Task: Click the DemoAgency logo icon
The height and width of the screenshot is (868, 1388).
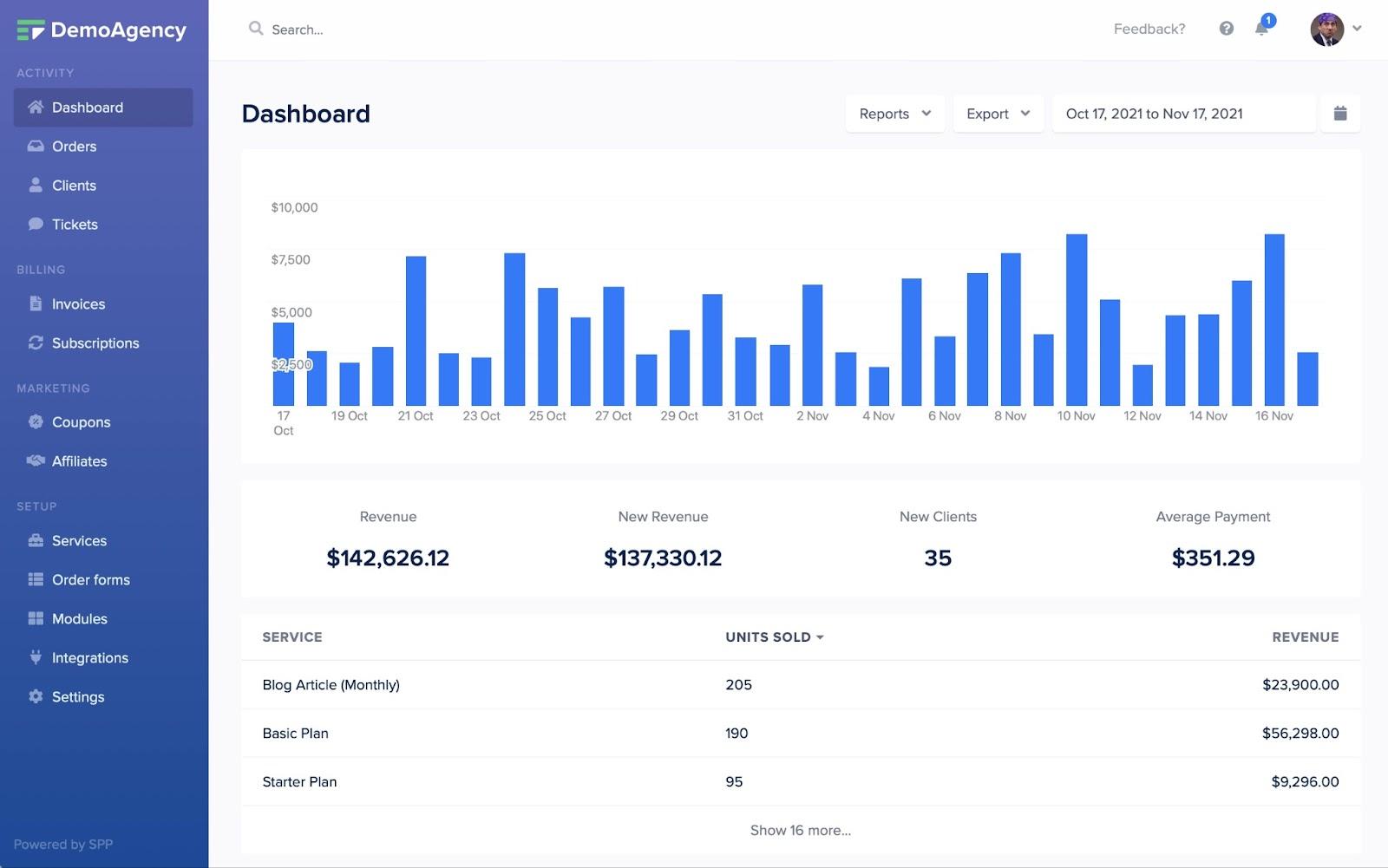Action: click(x=30, y=30)
